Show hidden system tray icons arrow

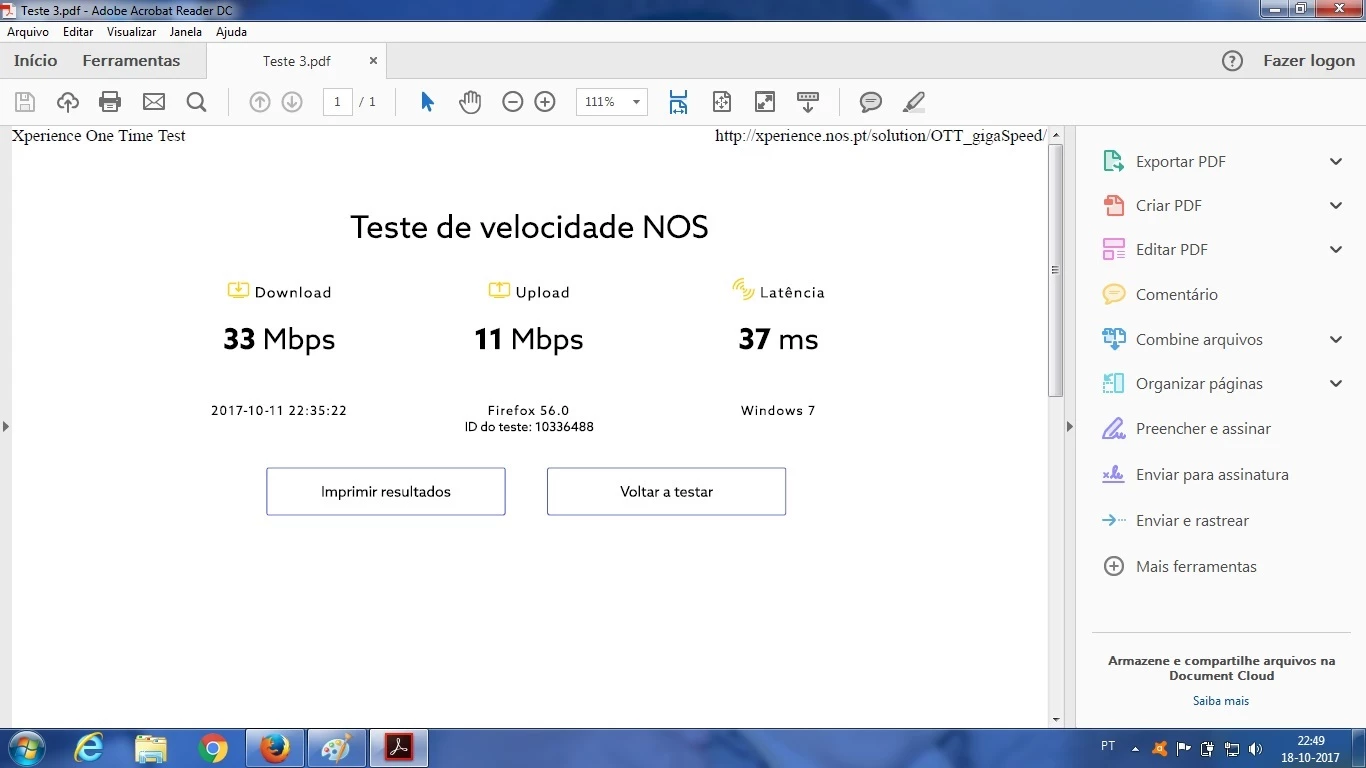[x=1135, y=748]
